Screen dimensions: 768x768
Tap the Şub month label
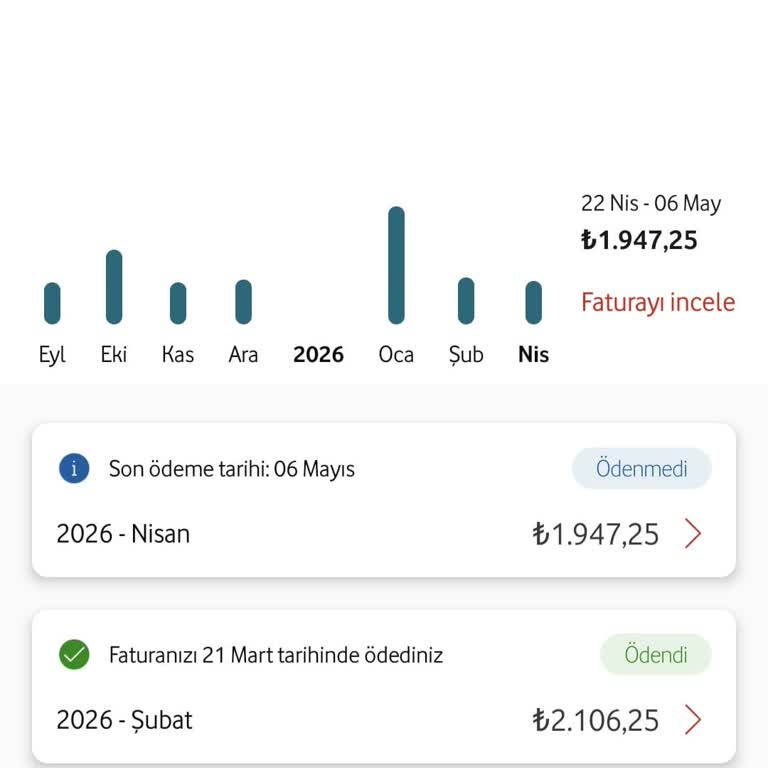(466, 355)
